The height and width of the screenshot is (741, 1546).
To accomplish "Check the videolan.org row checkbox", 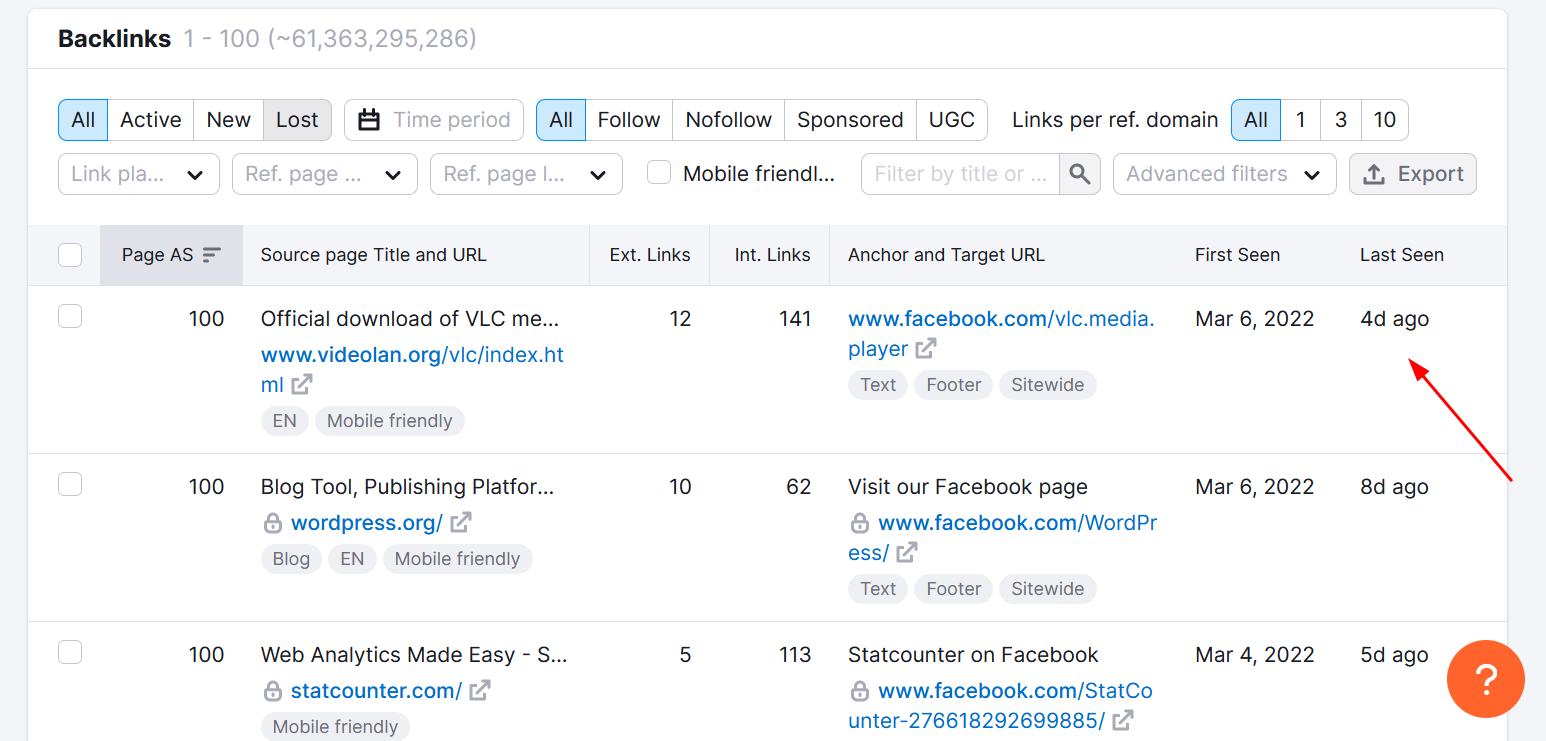I will (x=70, y=317).
